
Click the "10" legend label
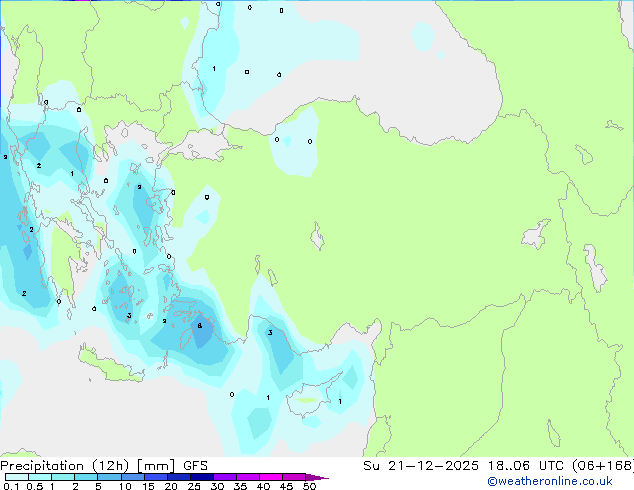coord(125,486)
